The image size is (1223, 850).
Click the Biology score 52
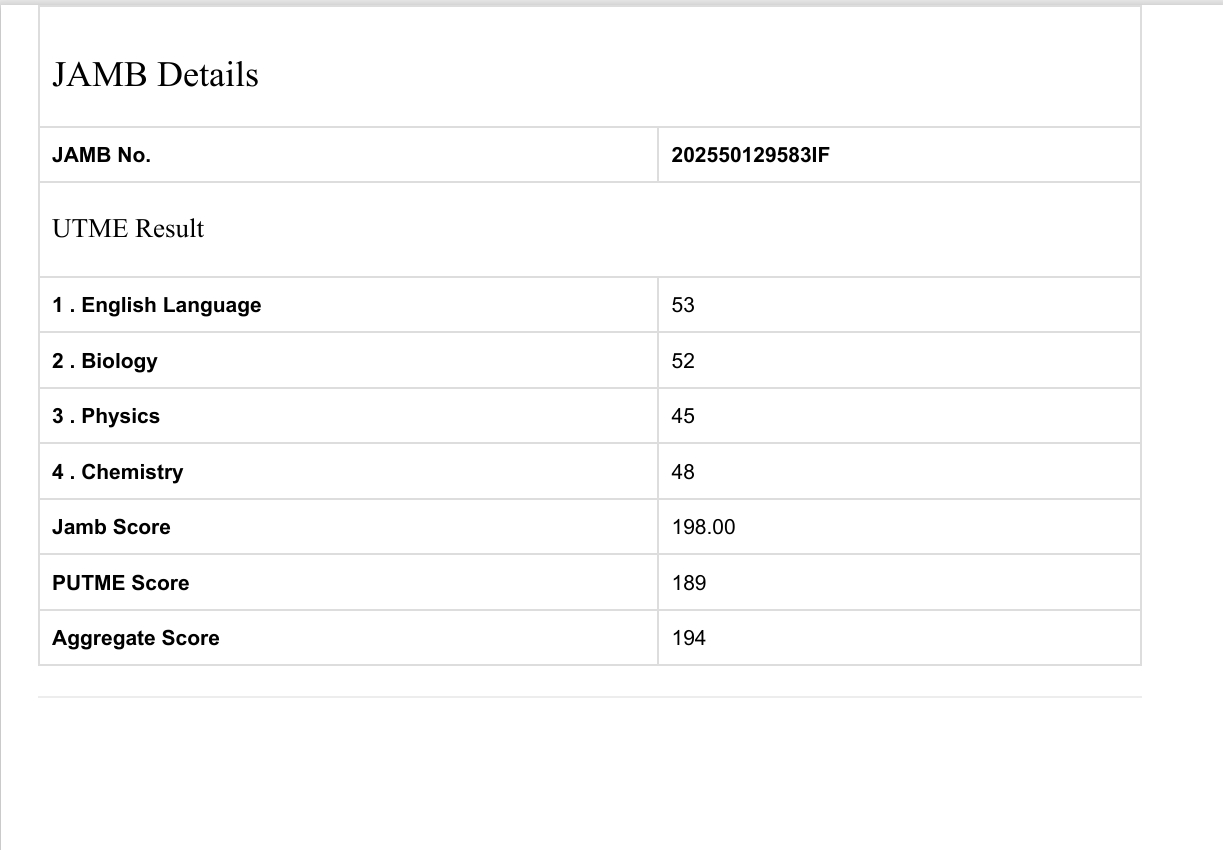coord(683,361)
